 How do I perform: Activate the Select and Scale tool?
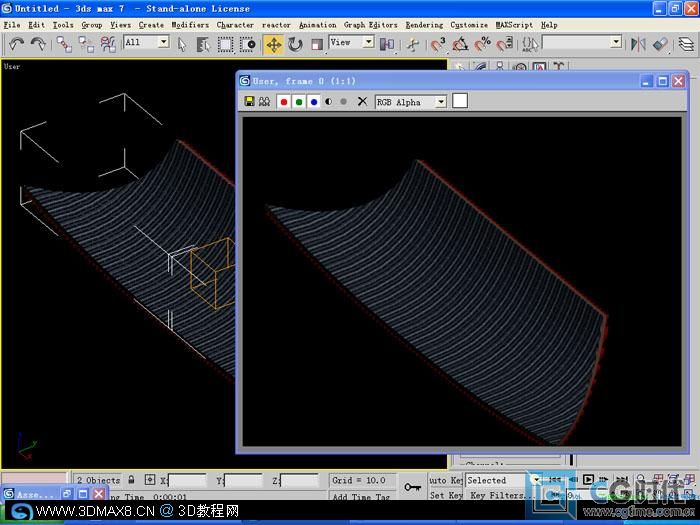pyautogui.click(x=317, y=44)
